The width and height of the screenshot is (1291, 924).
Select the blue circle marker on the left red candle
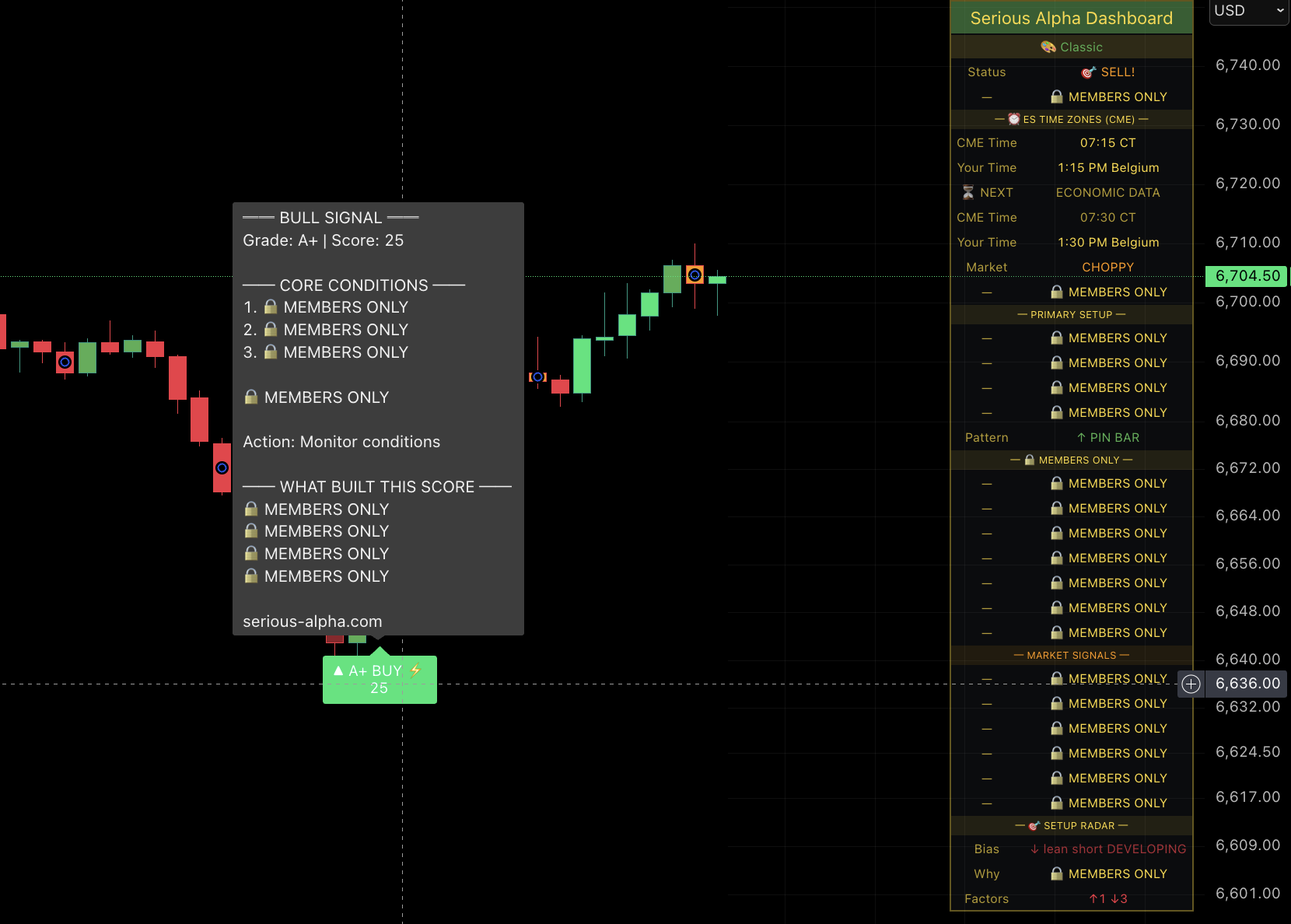65,362
